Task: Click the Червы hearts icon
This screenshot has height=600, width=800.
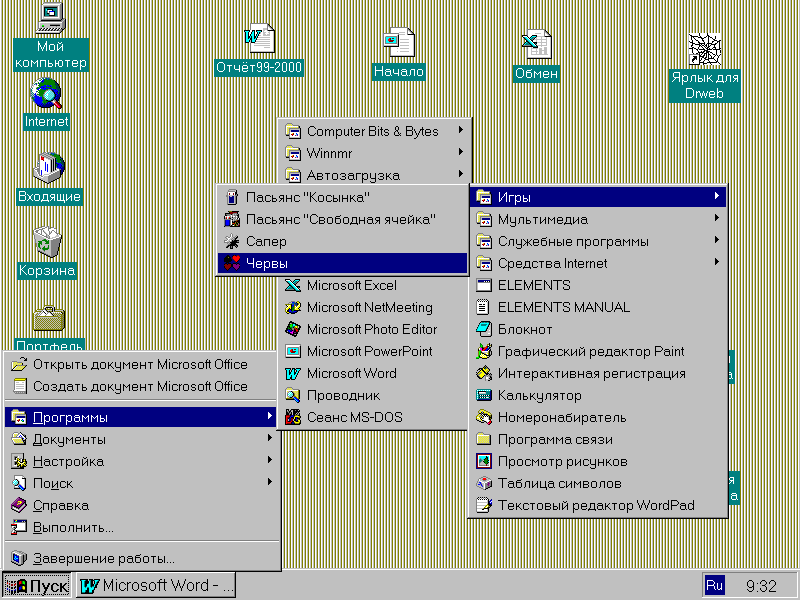Action: point(232,263)
